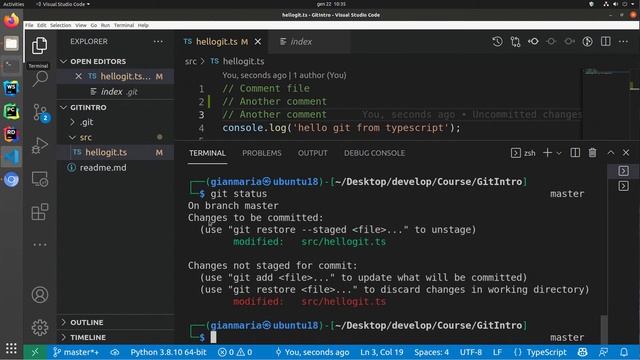Open the Terminal menu in menu bar
This screenshot has height=360, width=640.
pyautogui.click(x=124, y=25)
